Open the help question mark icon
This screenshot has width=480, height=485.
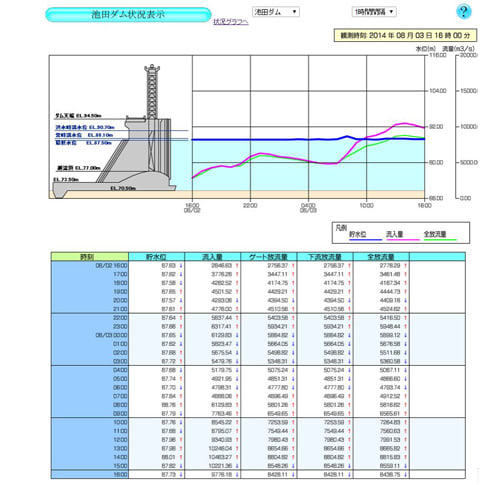coord(464,12)
